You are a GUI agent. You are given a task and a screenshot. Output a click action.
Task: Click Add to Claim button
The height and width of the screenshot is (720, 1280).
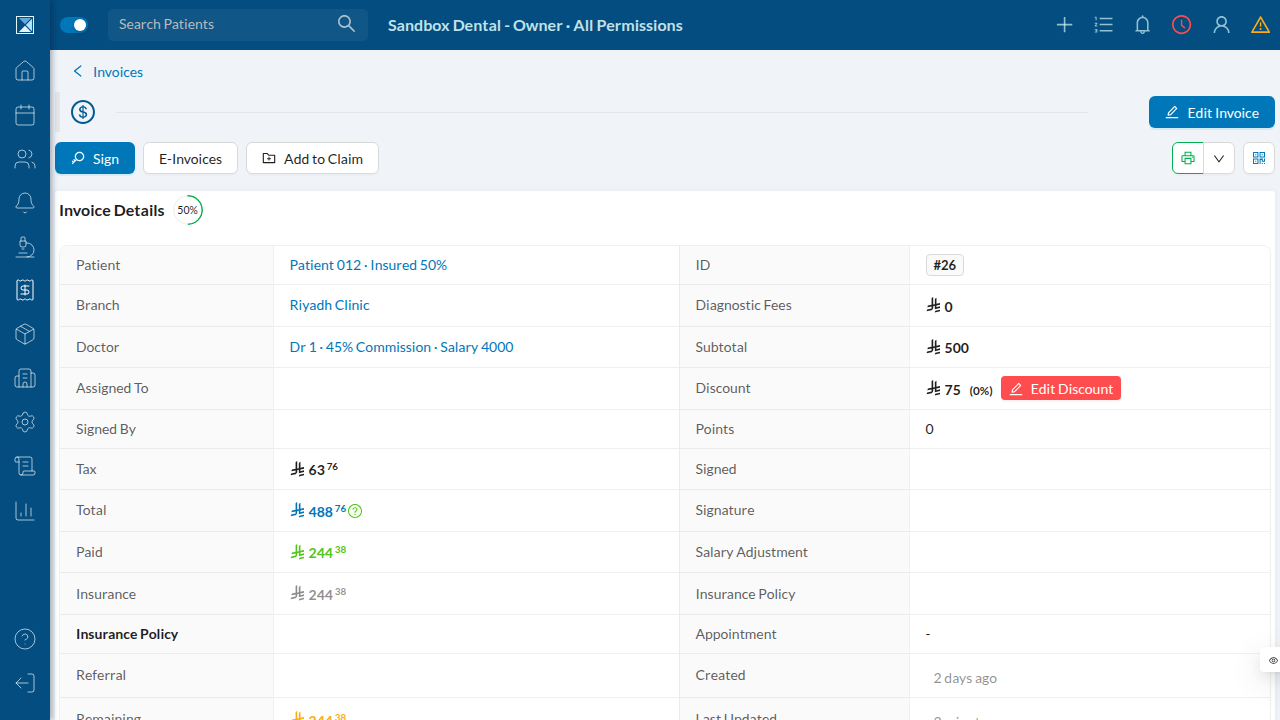pyautogui.click(x=312, y=158)
